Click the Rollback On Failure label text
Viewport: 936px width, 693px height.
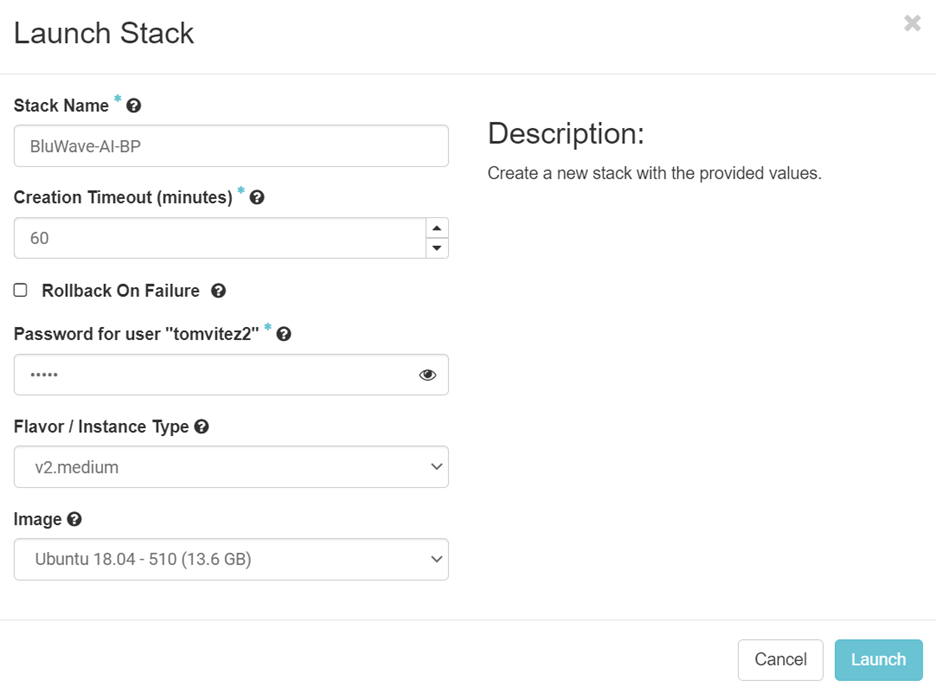[120, 291]
